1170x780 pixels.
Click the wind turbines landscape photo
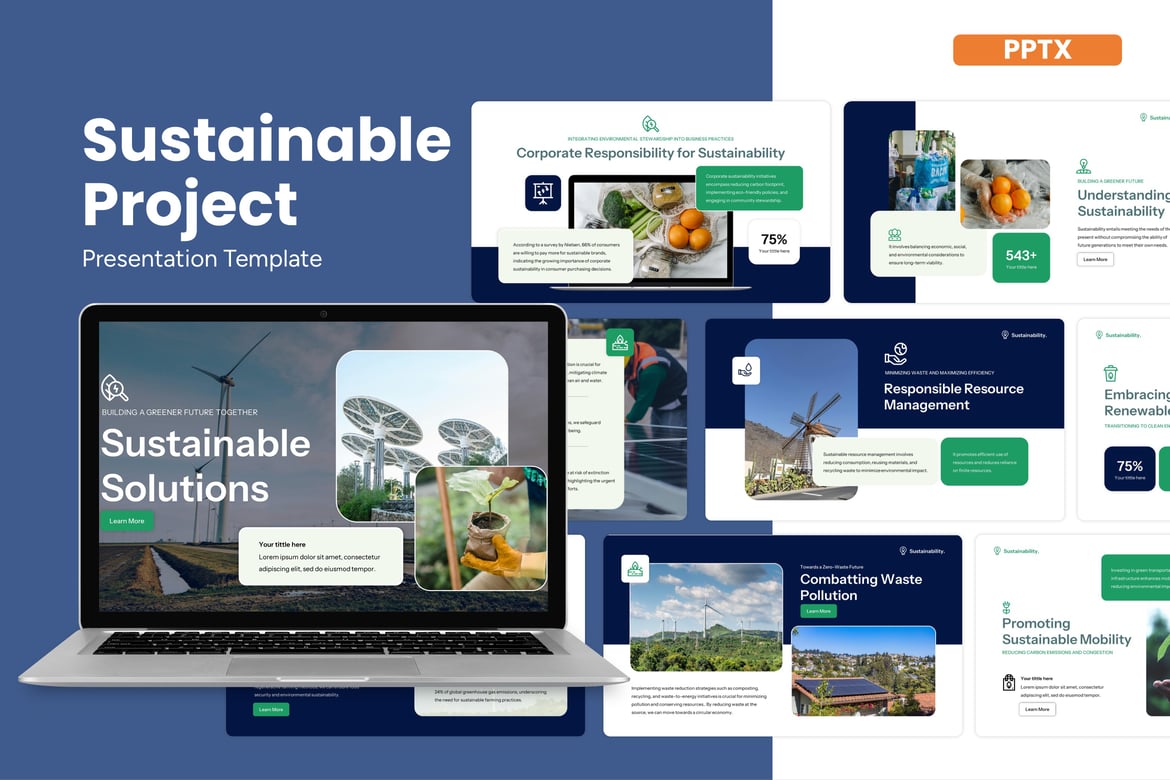706,617
